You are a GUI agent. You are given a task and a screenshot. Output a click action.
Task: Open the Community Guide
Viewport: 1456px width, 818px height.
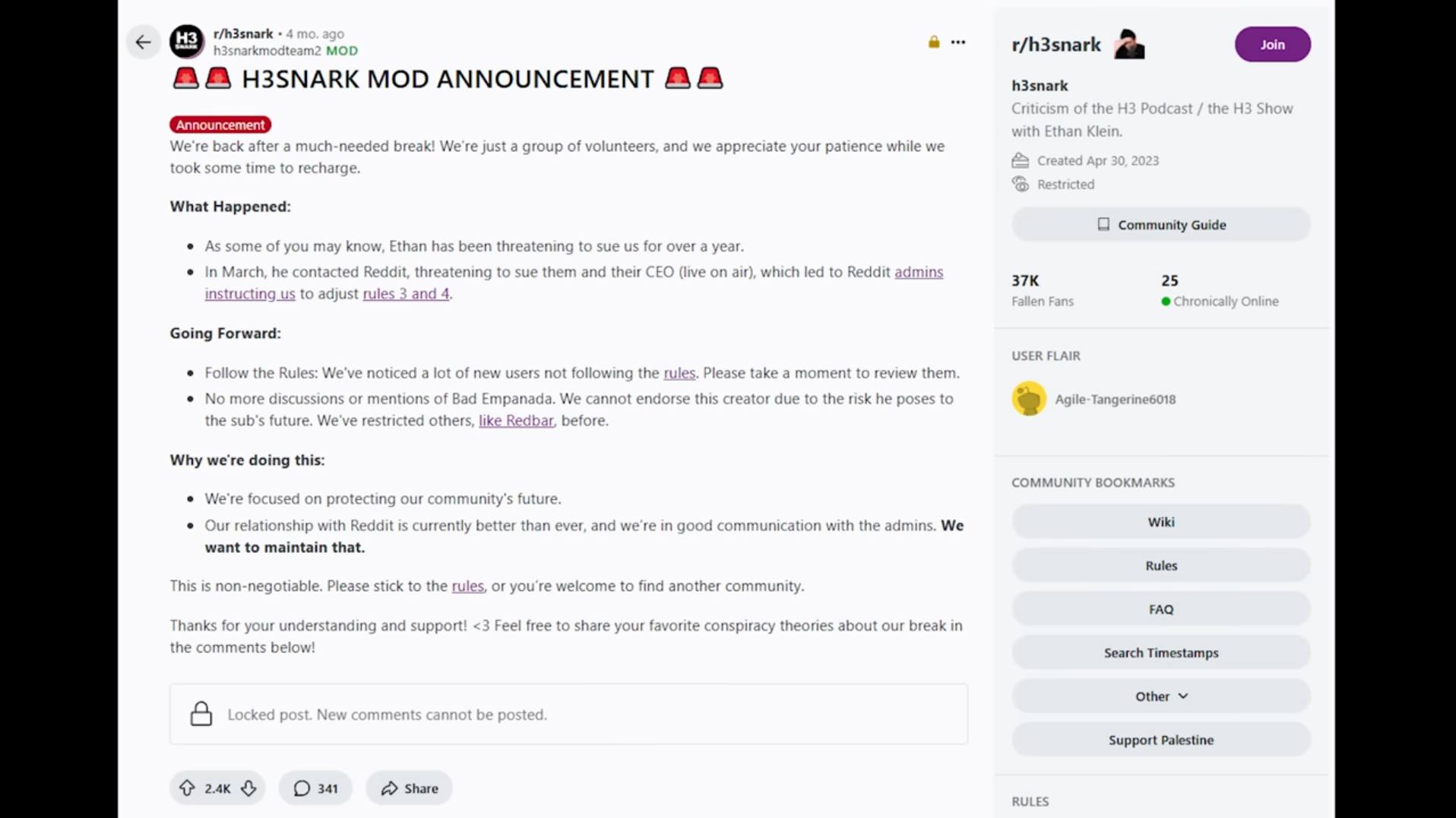click(1160, 224)
